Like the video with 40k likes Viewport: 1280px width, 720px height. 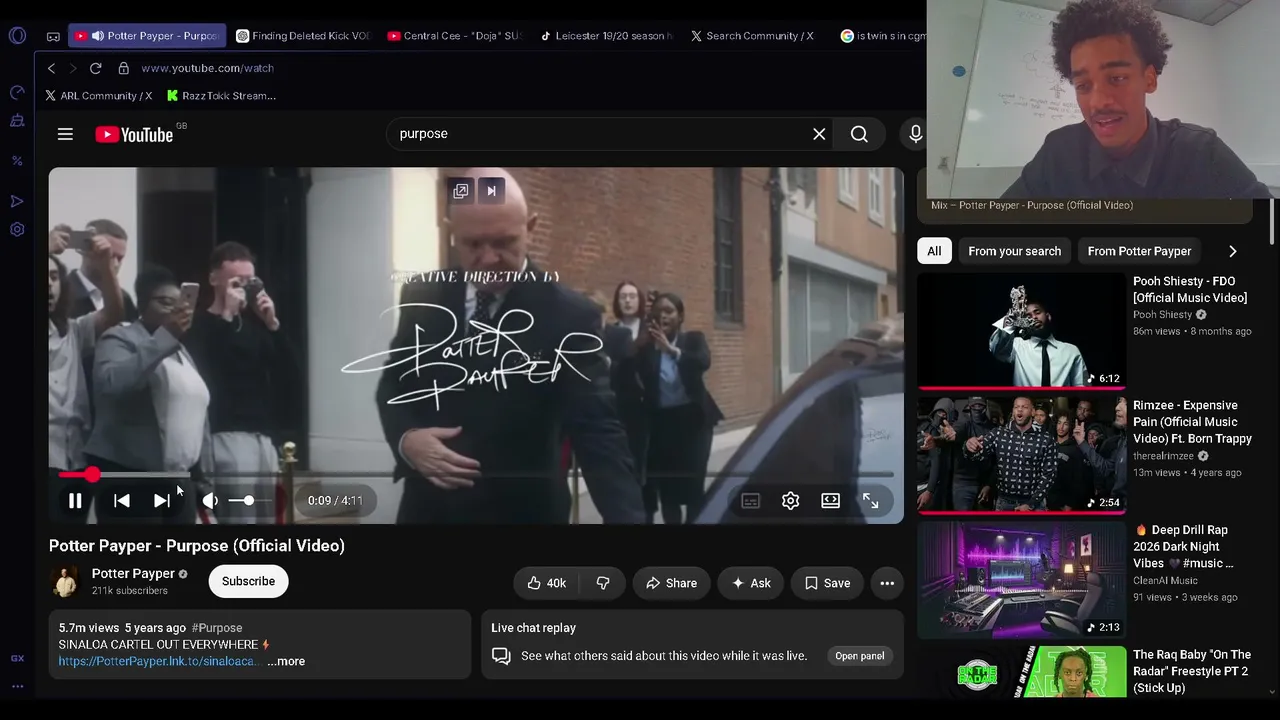tap(546, 583)
